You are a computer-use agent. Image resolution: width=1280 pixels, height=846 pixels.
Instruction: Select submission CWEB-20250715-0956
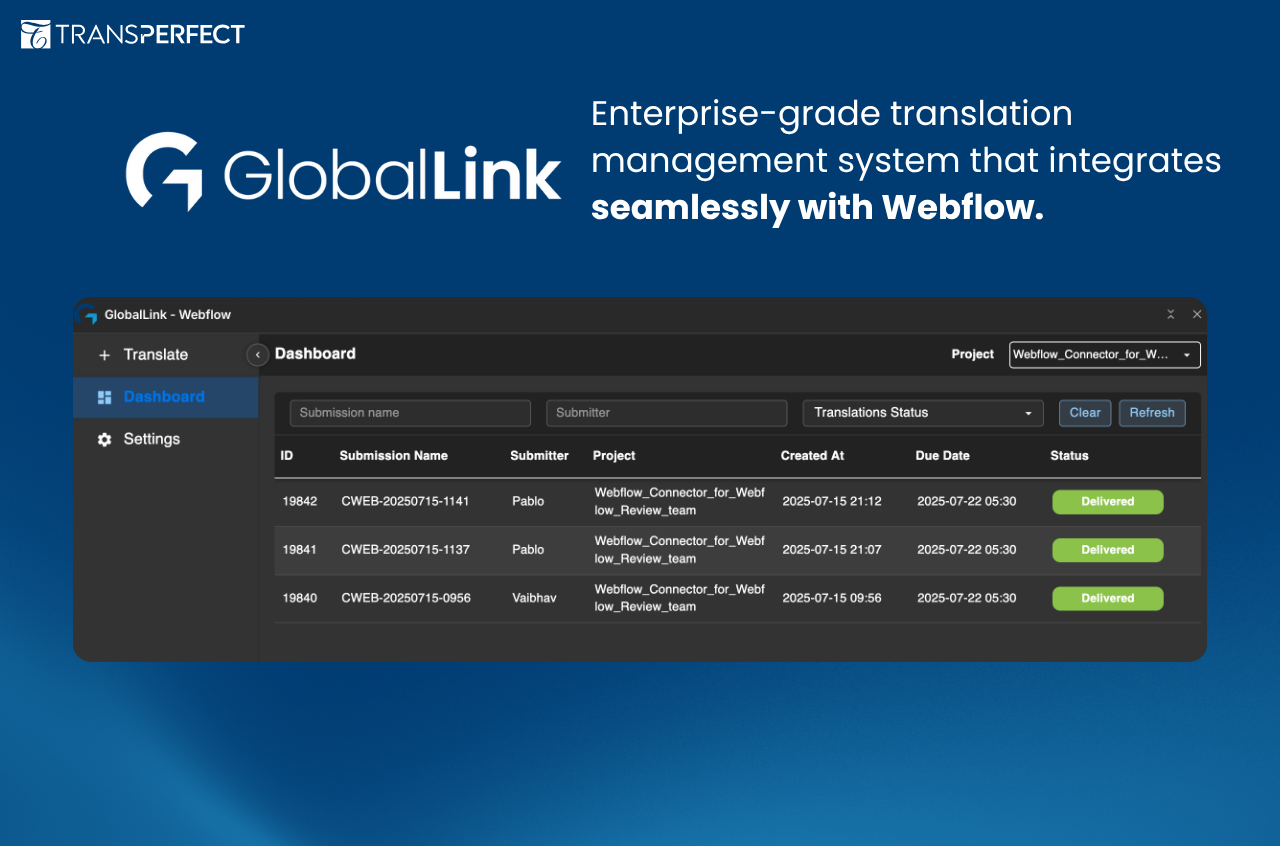coord(406,598)
